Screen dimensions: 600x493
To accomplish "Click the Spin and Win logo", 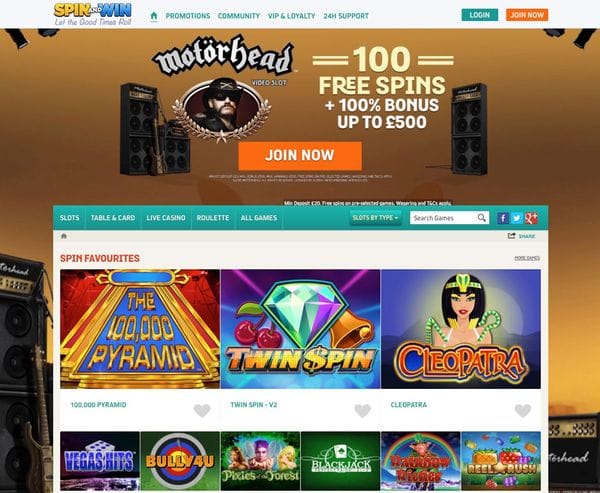I will 93,14.
